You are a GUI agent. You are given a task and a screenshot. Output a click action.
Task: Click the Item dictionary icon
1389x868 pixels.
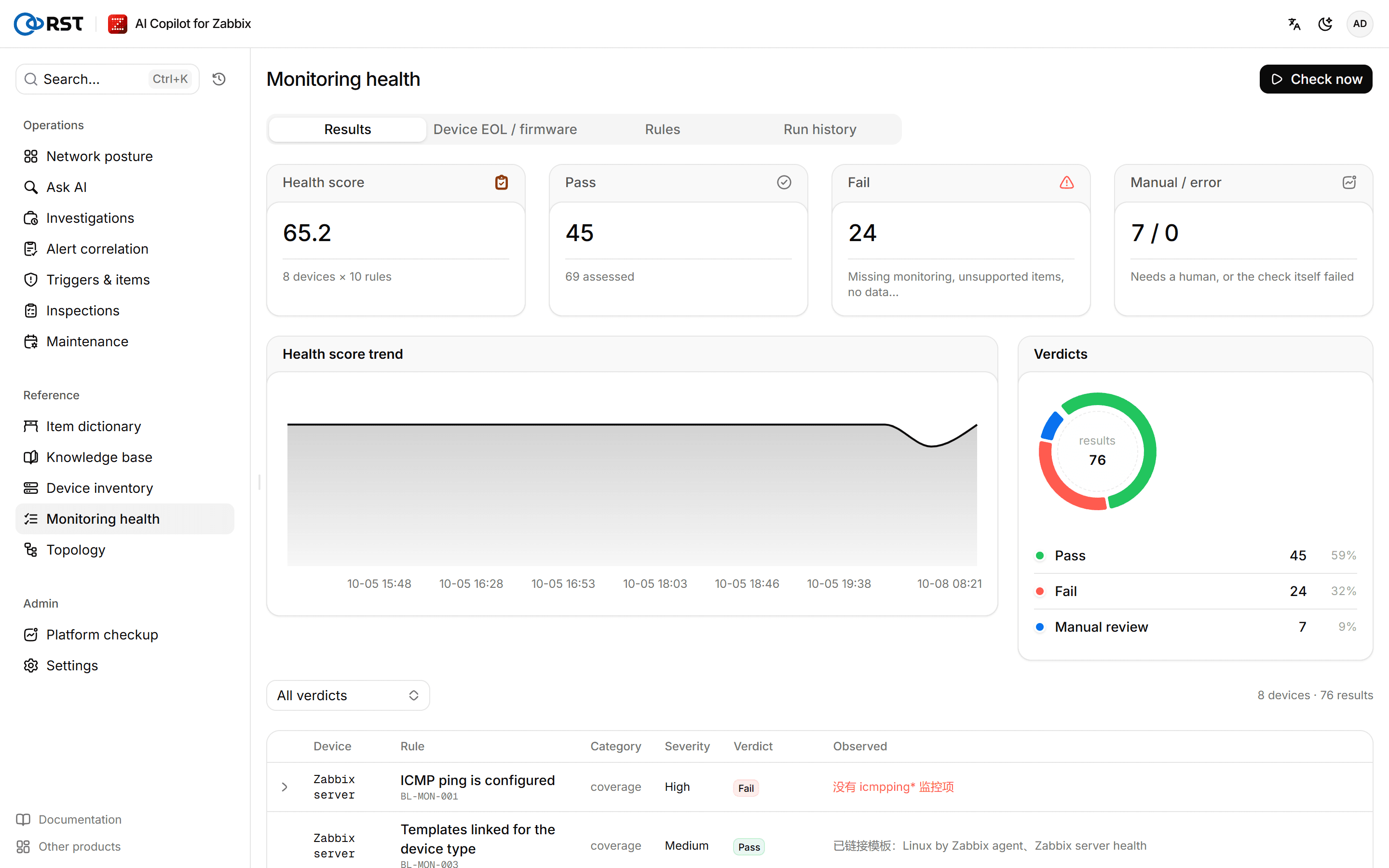pyautogui.click(x=31, y=426)
